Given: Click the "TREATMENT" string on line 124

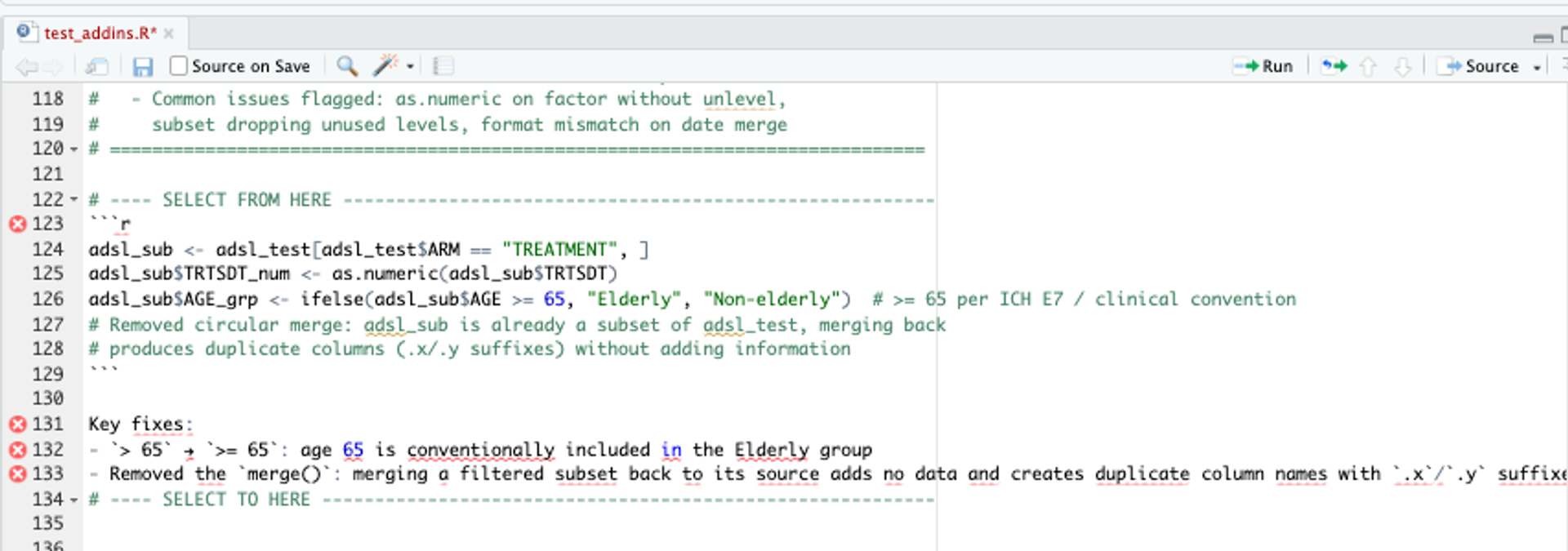Looking at the screenshot, I should 559,249.
